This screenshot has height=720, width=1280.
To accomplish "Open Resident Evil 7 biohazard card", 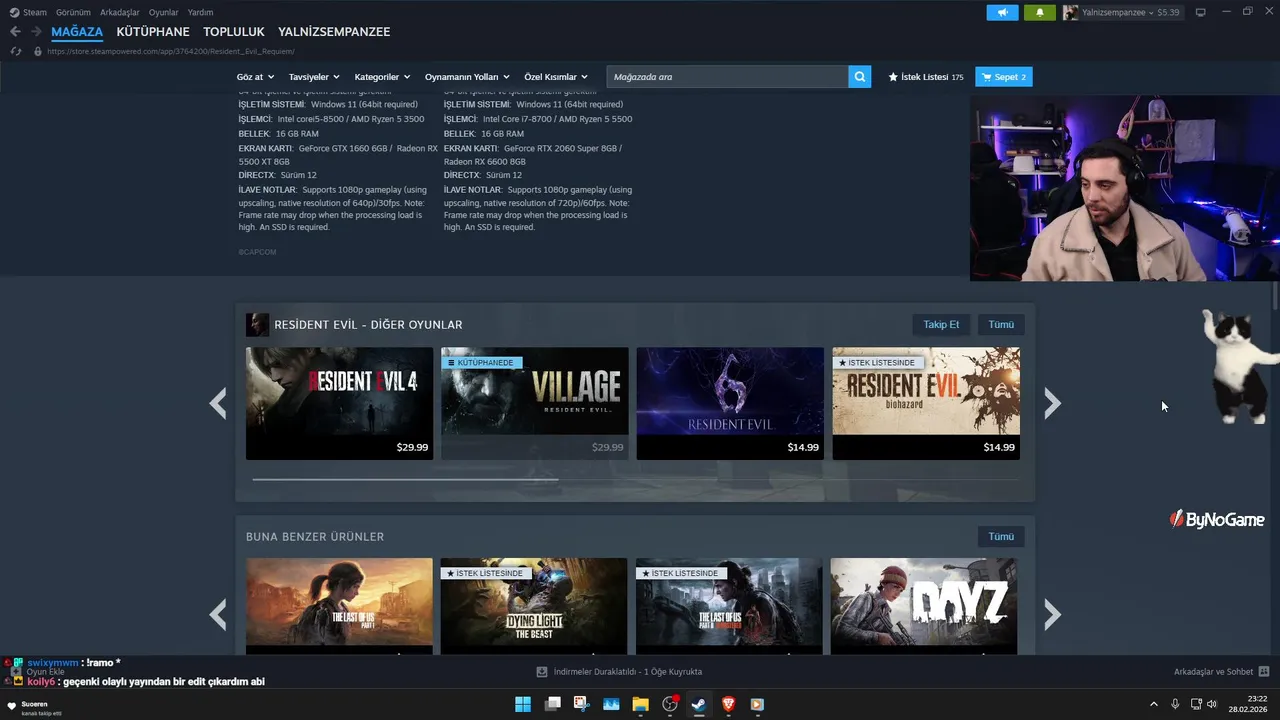I will [x=926, y=403].
